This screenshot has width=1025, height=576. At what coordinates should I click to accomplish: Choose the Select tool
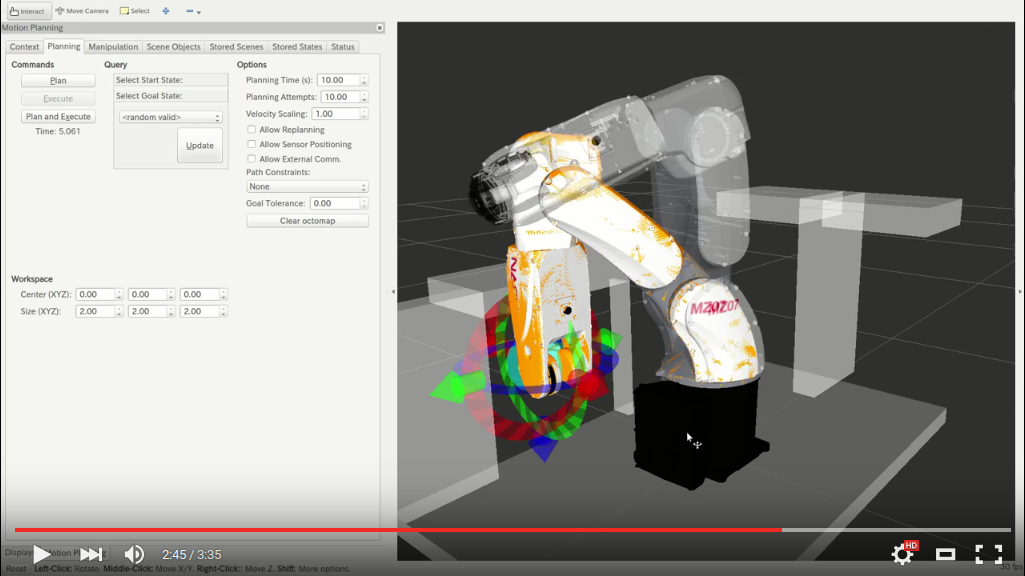(x=135, y=11)
